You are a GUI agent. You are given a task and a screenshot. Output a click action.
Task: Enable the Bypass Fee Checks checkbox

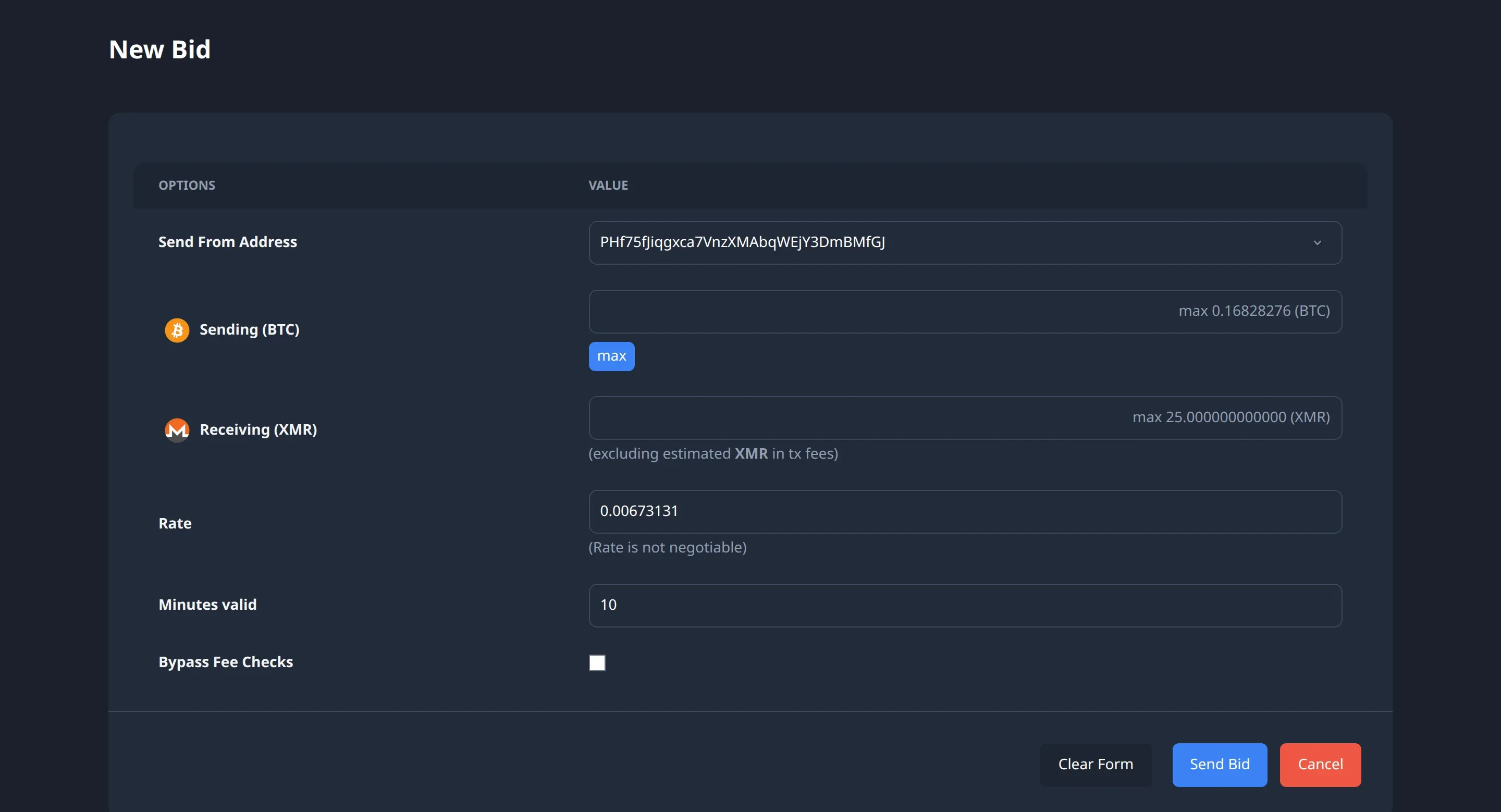(597, 662)
